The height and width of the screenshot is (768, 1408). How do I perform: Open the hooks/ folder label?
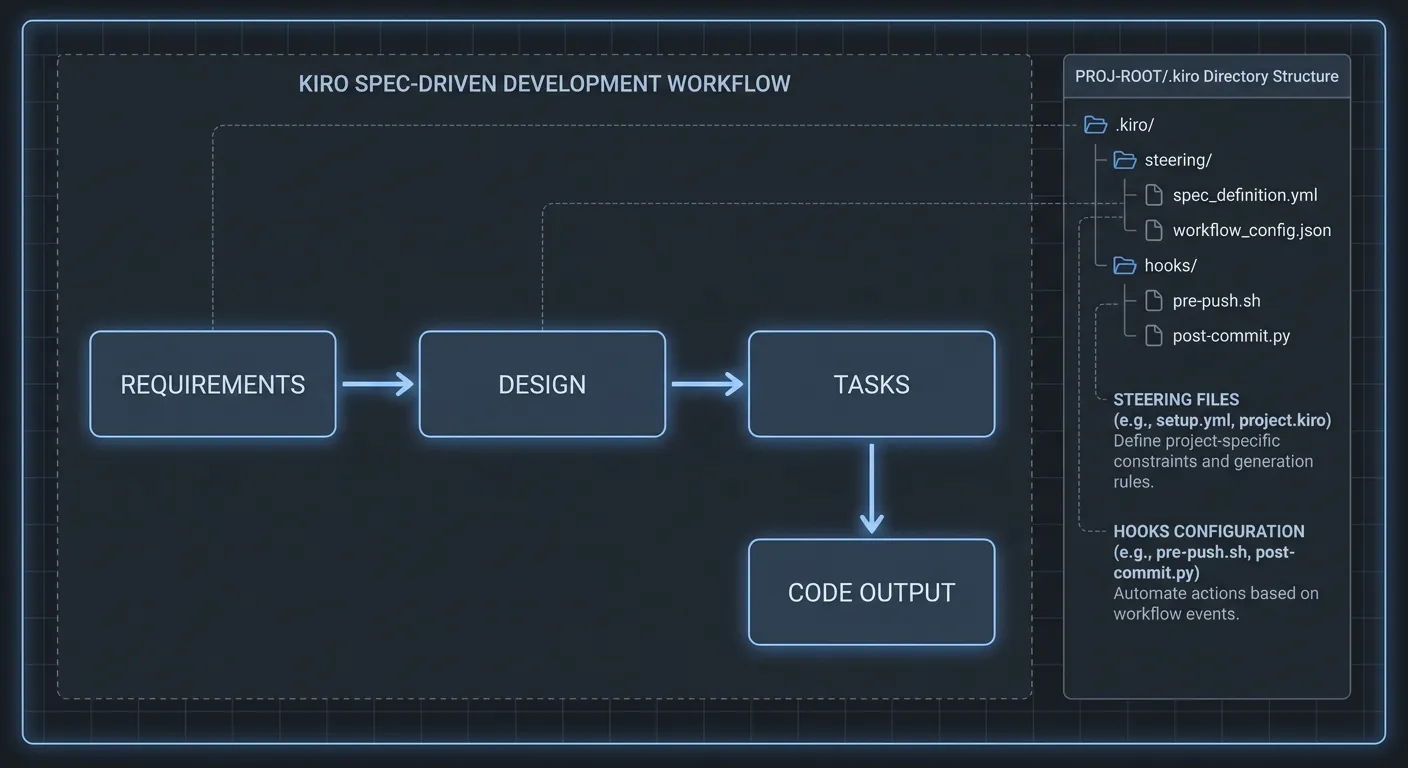[x=1171, y=265]
